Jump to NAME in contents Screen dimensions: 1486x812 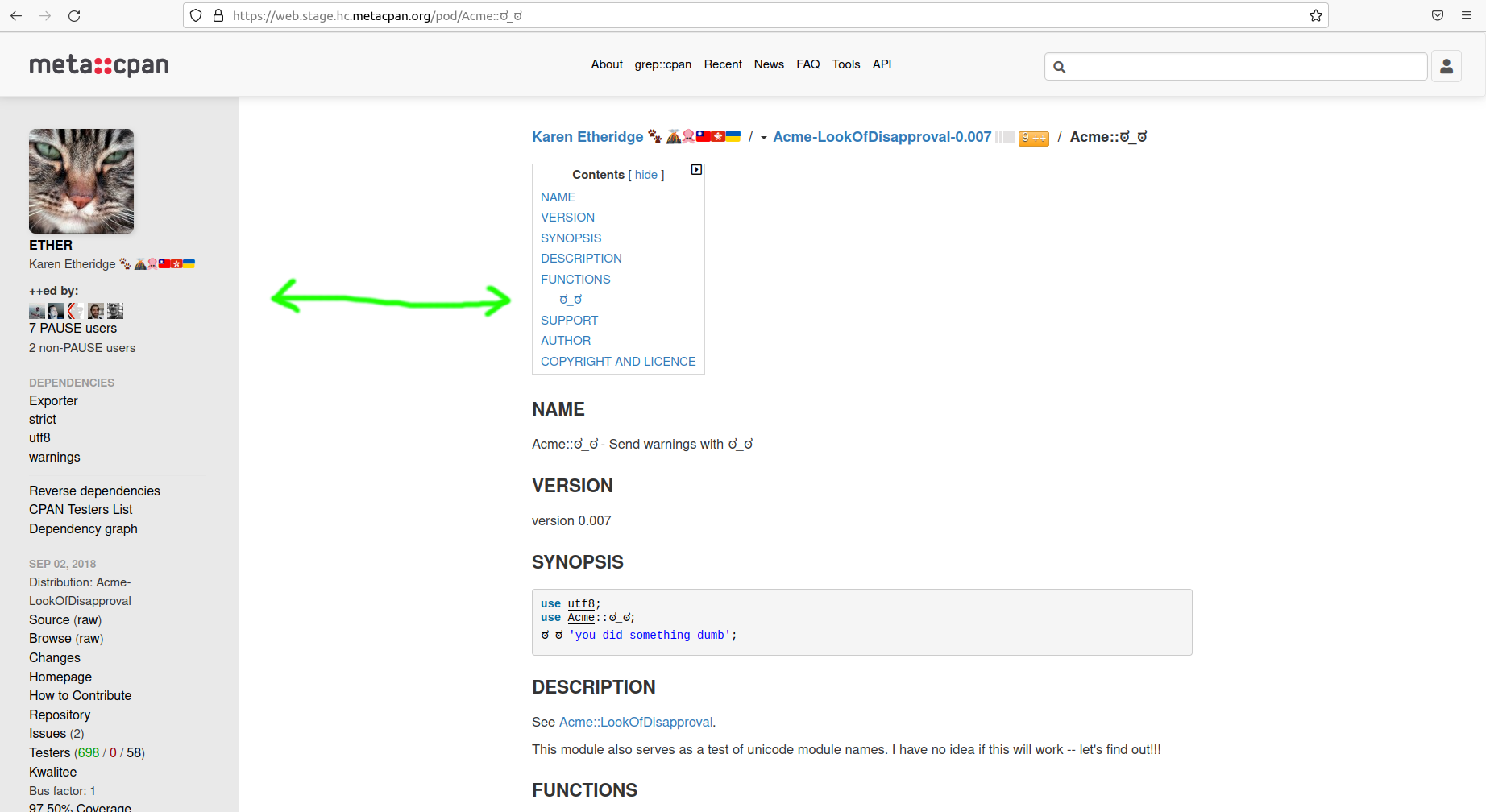click(x=558, y=197)
